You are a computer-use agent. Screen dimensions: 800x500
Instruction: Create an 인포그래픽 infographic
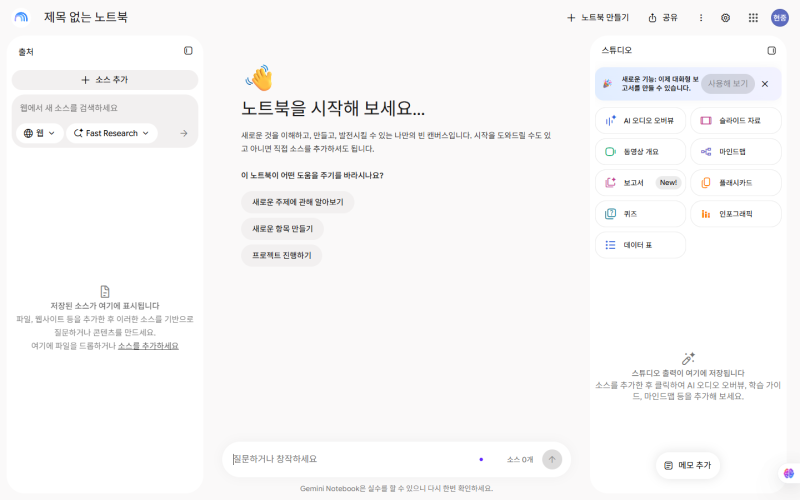tap(736, 214)
